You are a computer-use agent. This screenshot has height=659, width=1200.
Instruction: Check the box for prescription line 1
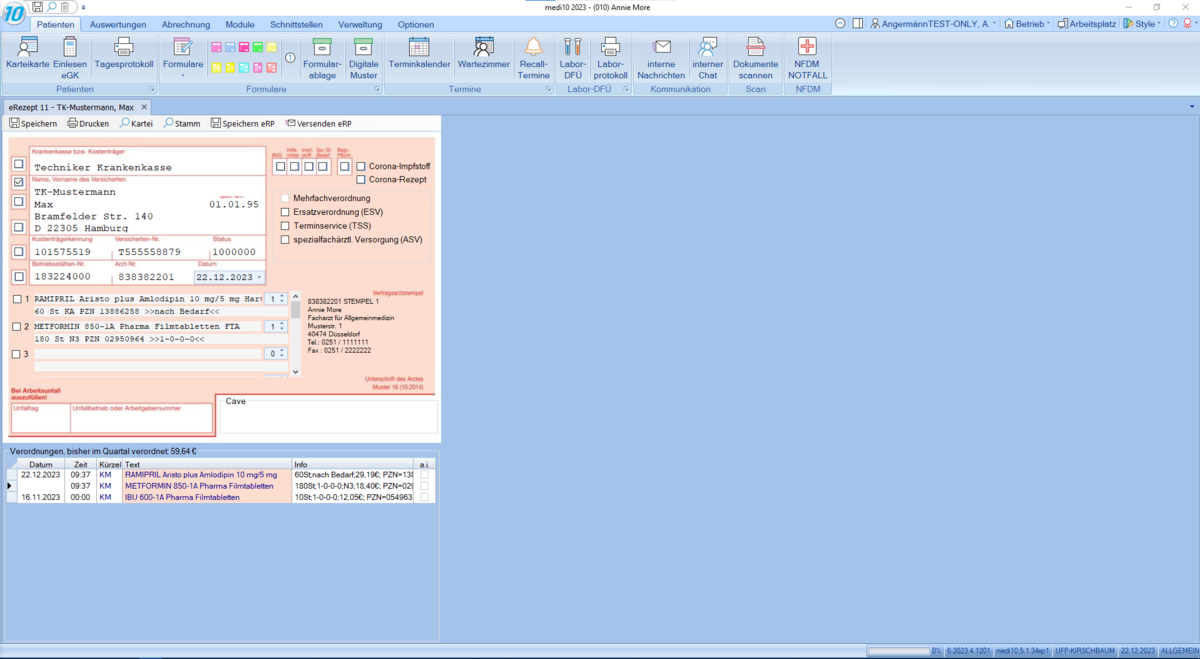(x=17, y=299)
